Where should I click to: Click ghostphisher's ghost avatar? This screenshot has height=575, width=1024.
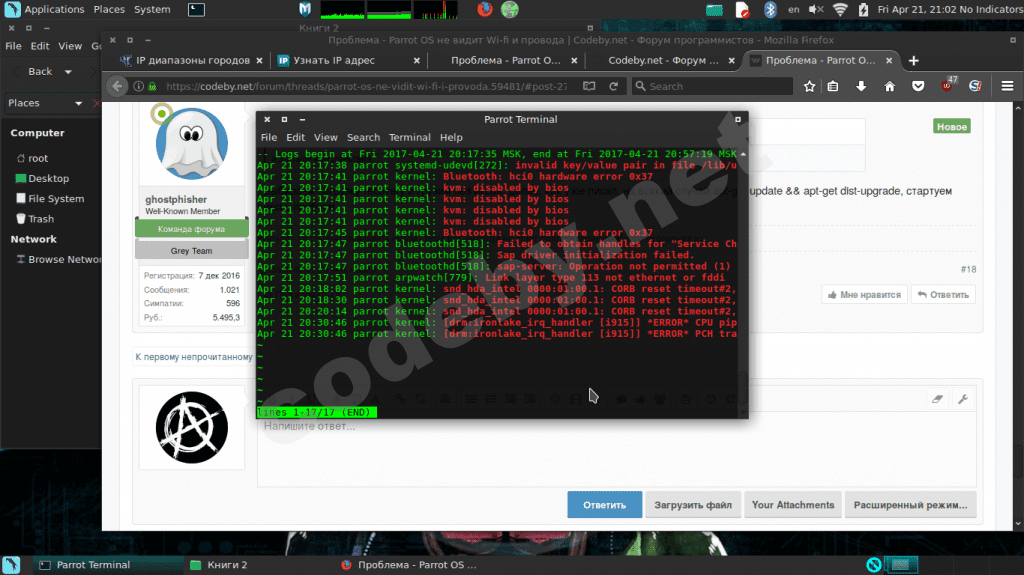(191, 144)
